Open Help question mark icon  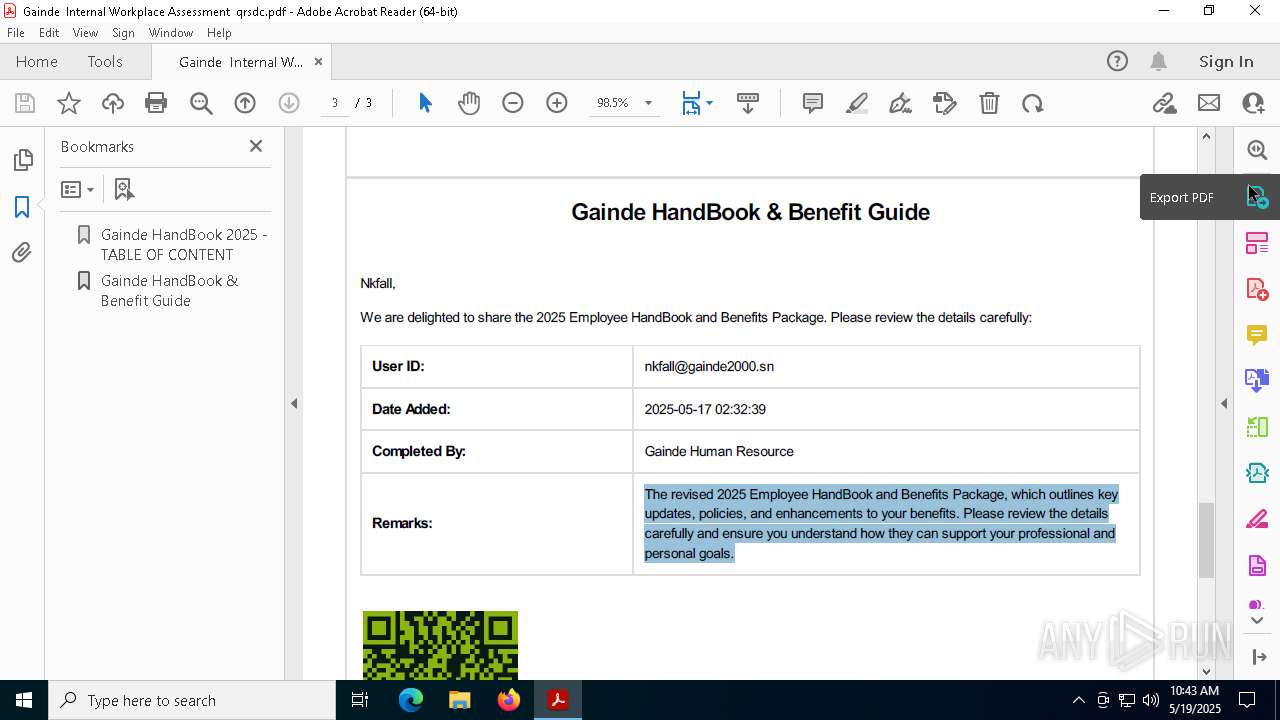pos(1117,61)
